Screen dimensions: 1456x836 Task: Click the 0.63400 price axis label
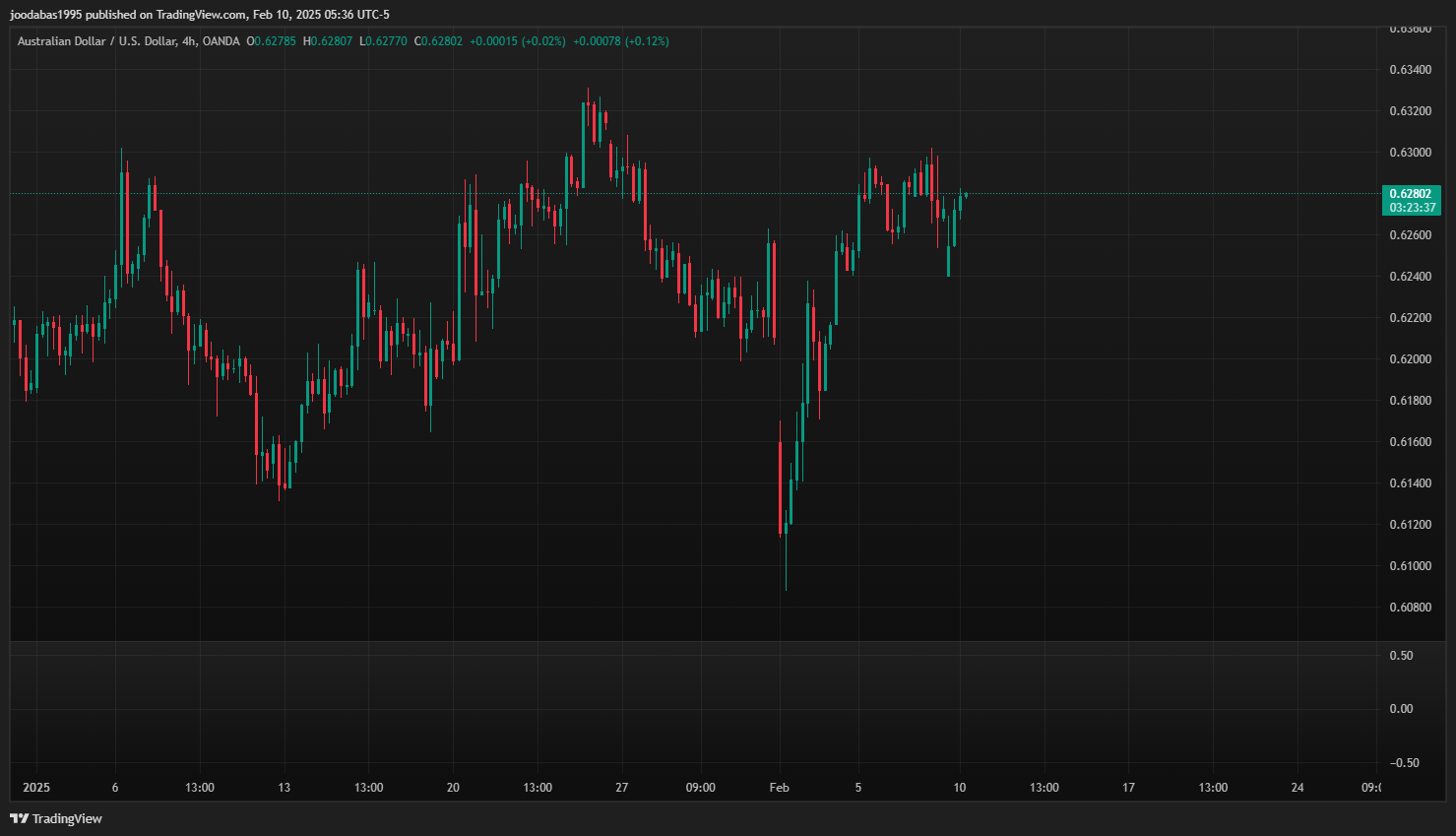click(x=1410, y=70)
